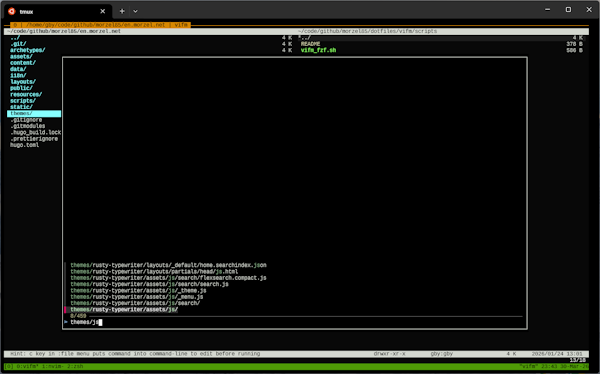Open the resources/ directory
The width and height of the screenshot is (600, 374).
point(26,94)
